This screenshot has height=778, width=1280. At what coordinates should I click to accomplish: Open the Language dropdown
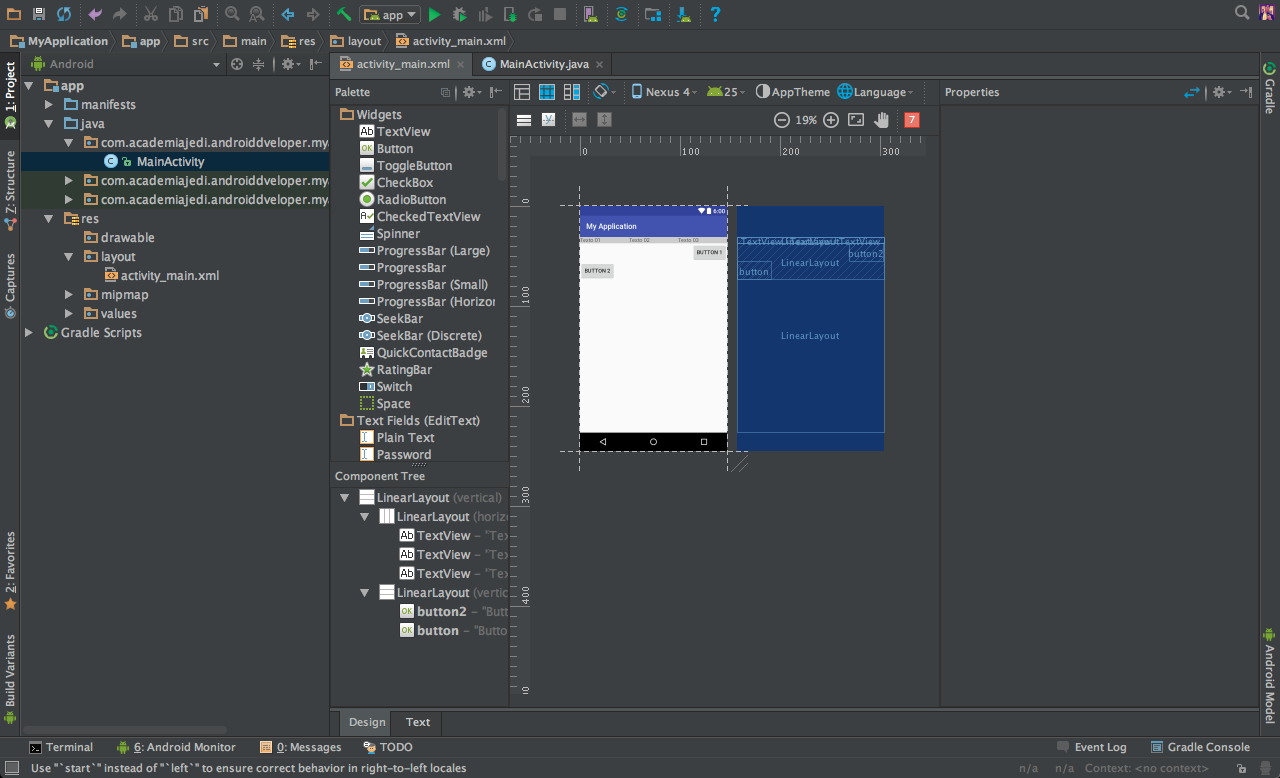pos(875,92)
